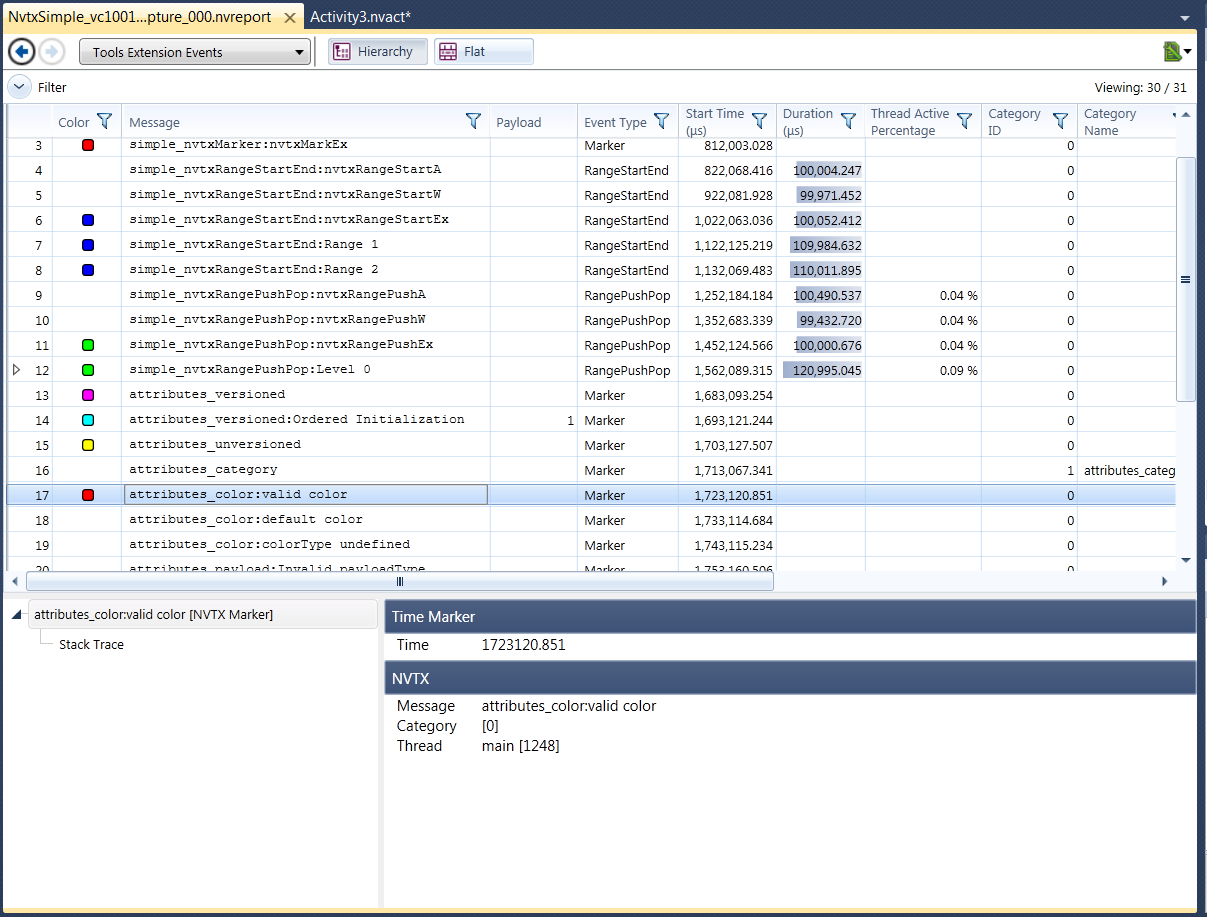
Task: Filter Thread Active Percentage column
Action: point(964,121)
